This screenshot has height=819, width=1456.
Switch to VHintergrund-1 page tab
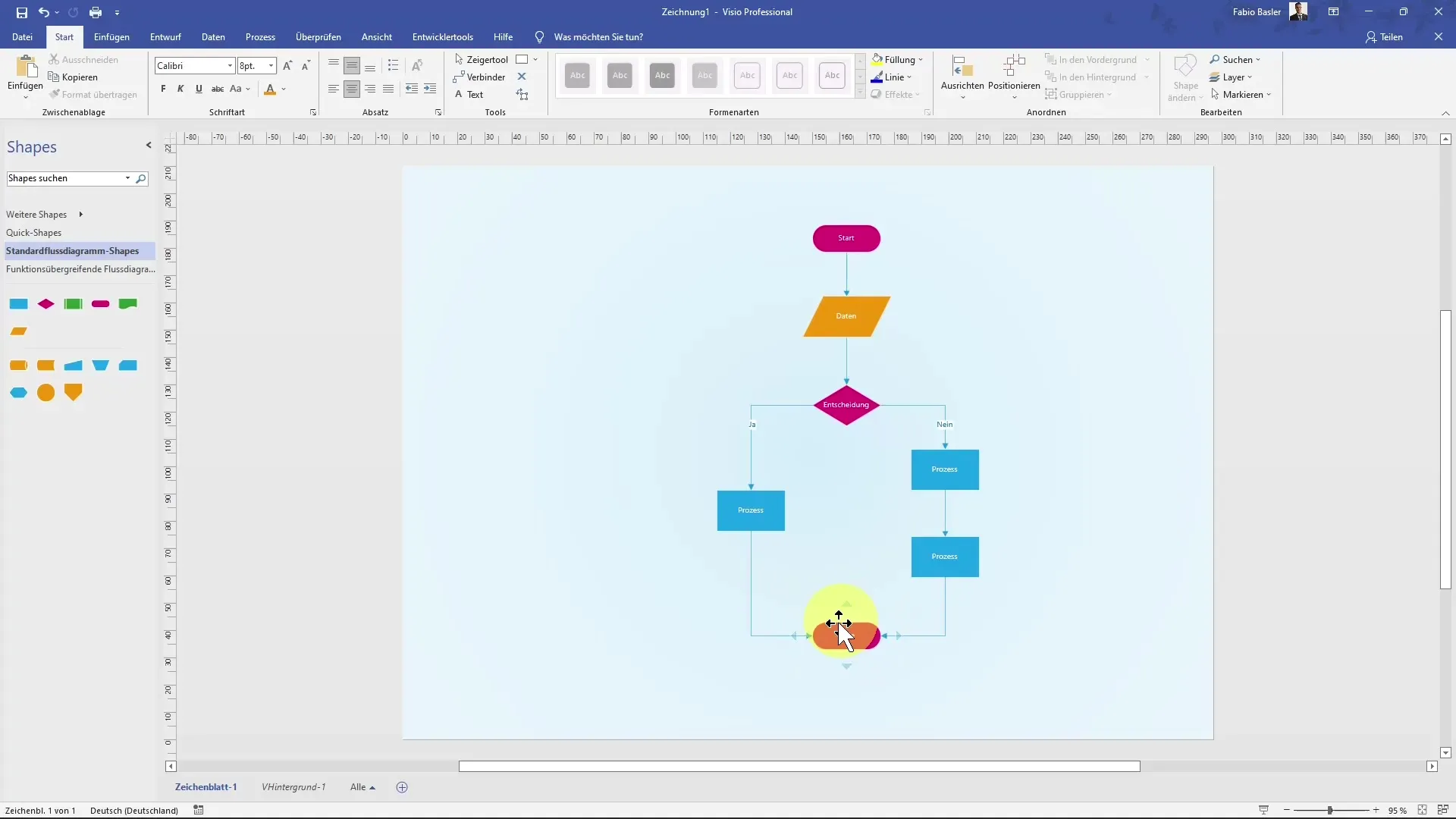point(293,787)
